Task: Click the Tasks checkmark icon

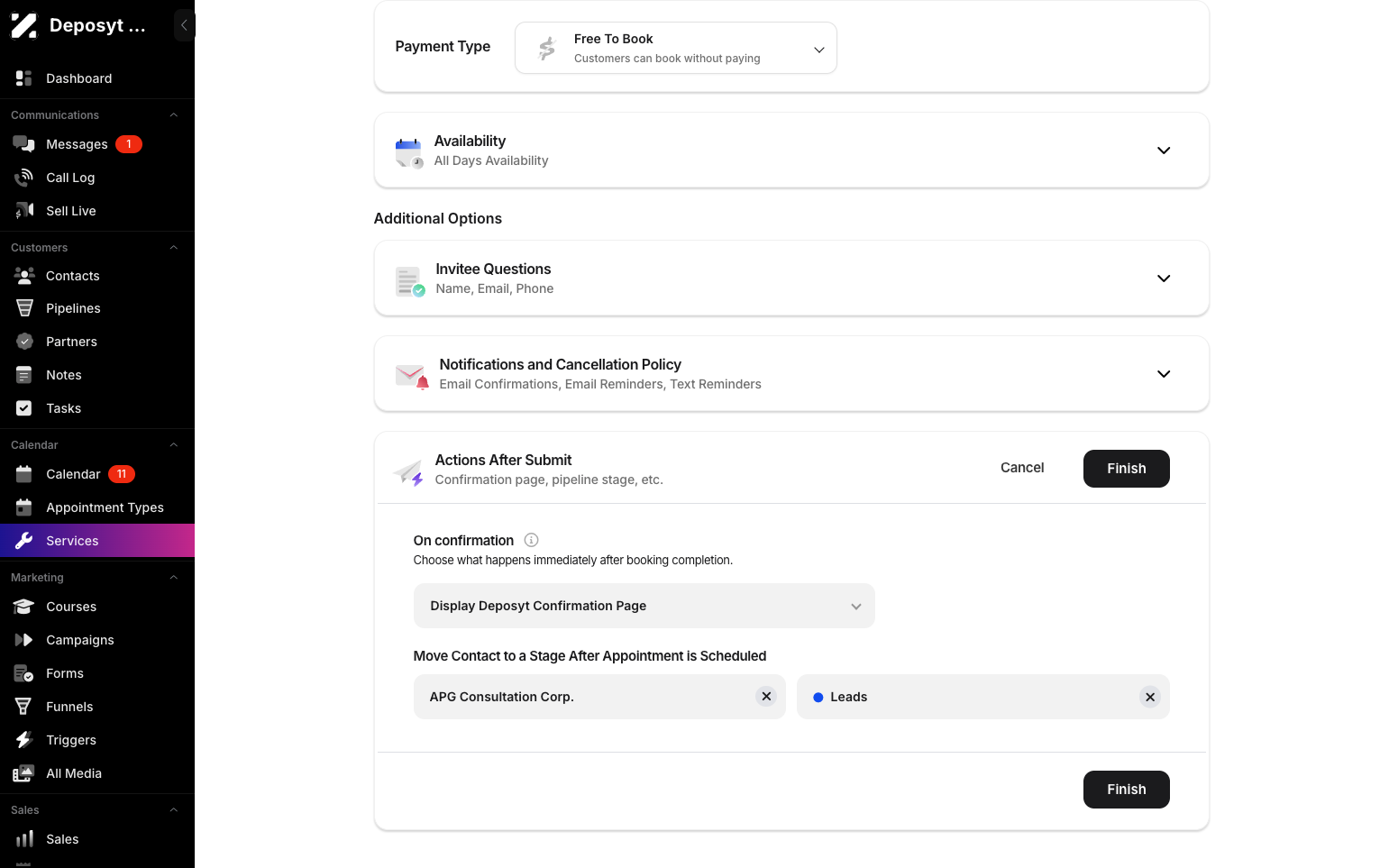Action: (24, 408)
